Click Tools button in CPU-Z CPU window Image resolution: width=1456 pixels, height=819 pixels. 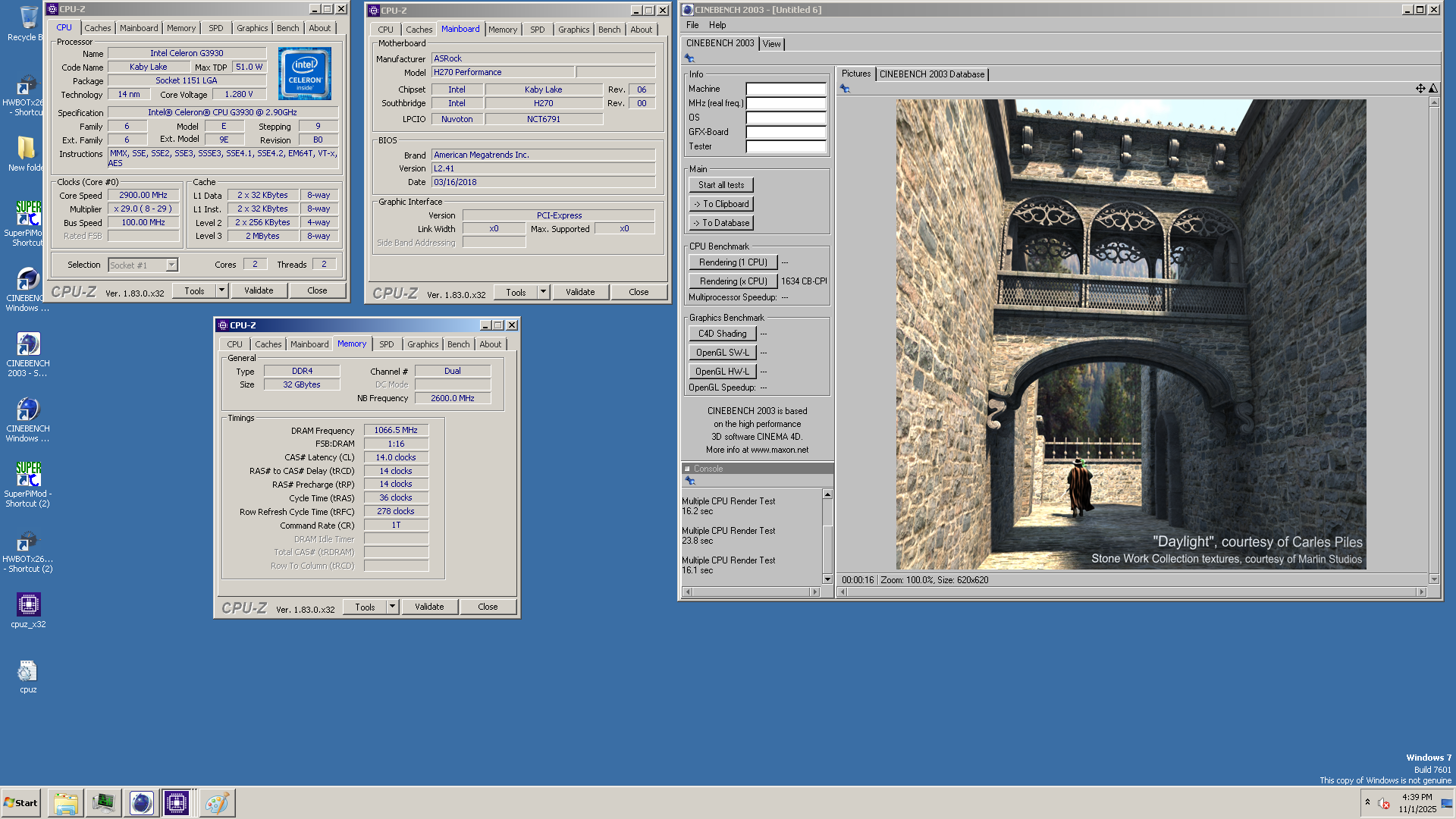[x=194, y=290]
